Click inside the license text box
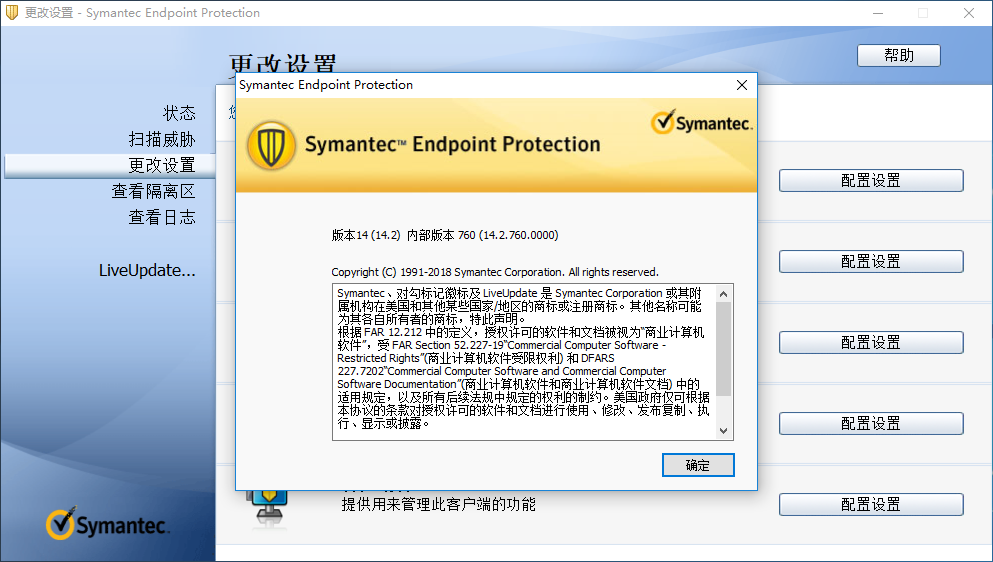Viewport: 993px width, 562px height. [x=524, y=362]
